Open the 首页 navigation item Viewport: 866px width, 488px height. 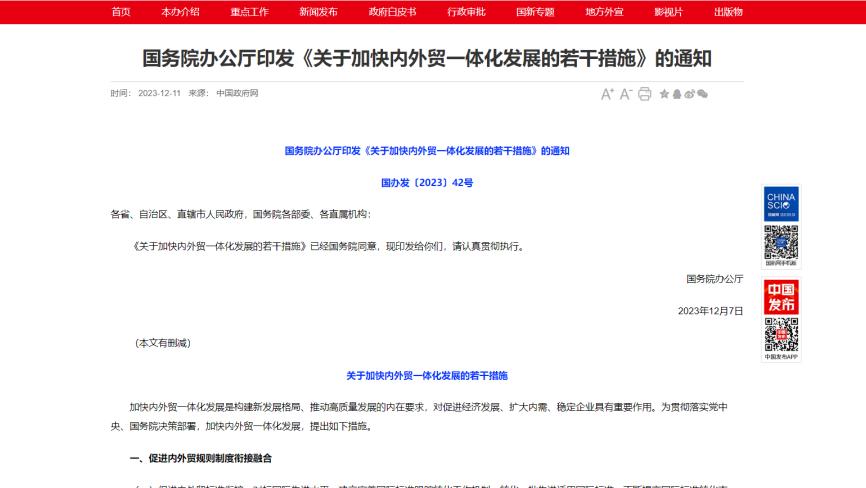[x=121, y=12]
